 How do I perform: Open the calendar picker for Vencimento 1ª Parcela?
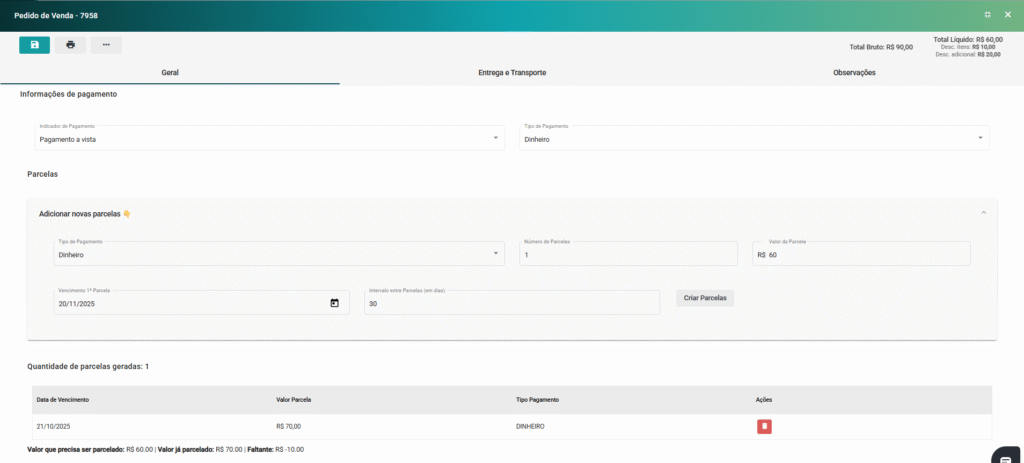334,303
